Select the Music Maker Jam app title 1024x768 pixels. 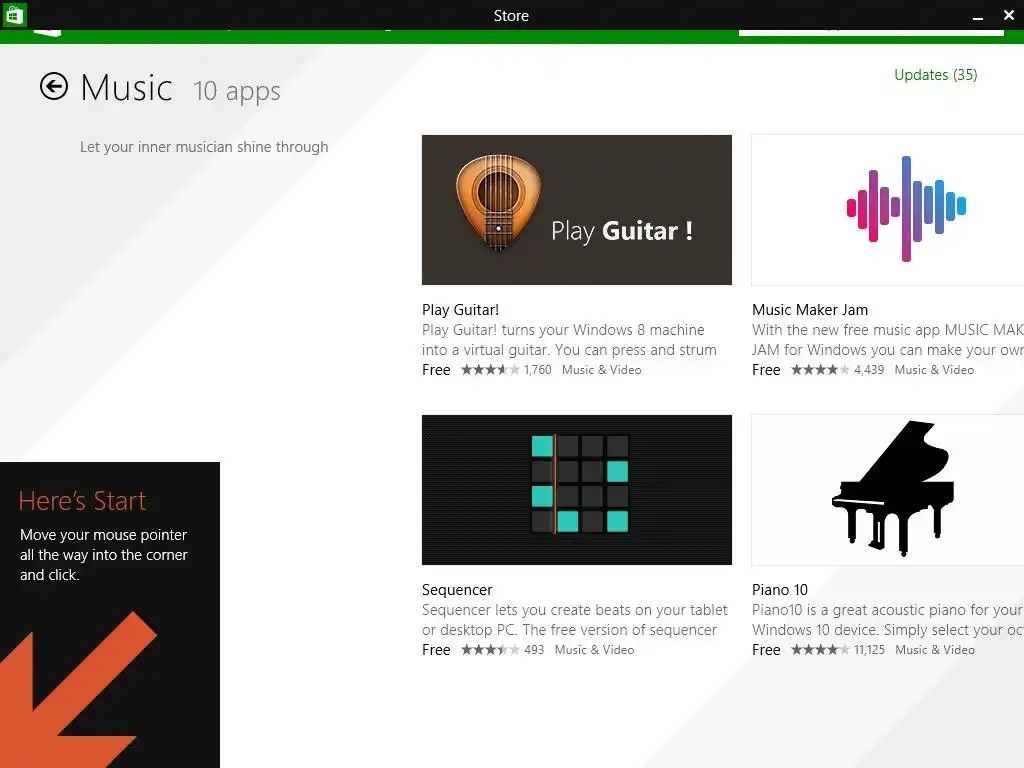coord(810,310)
